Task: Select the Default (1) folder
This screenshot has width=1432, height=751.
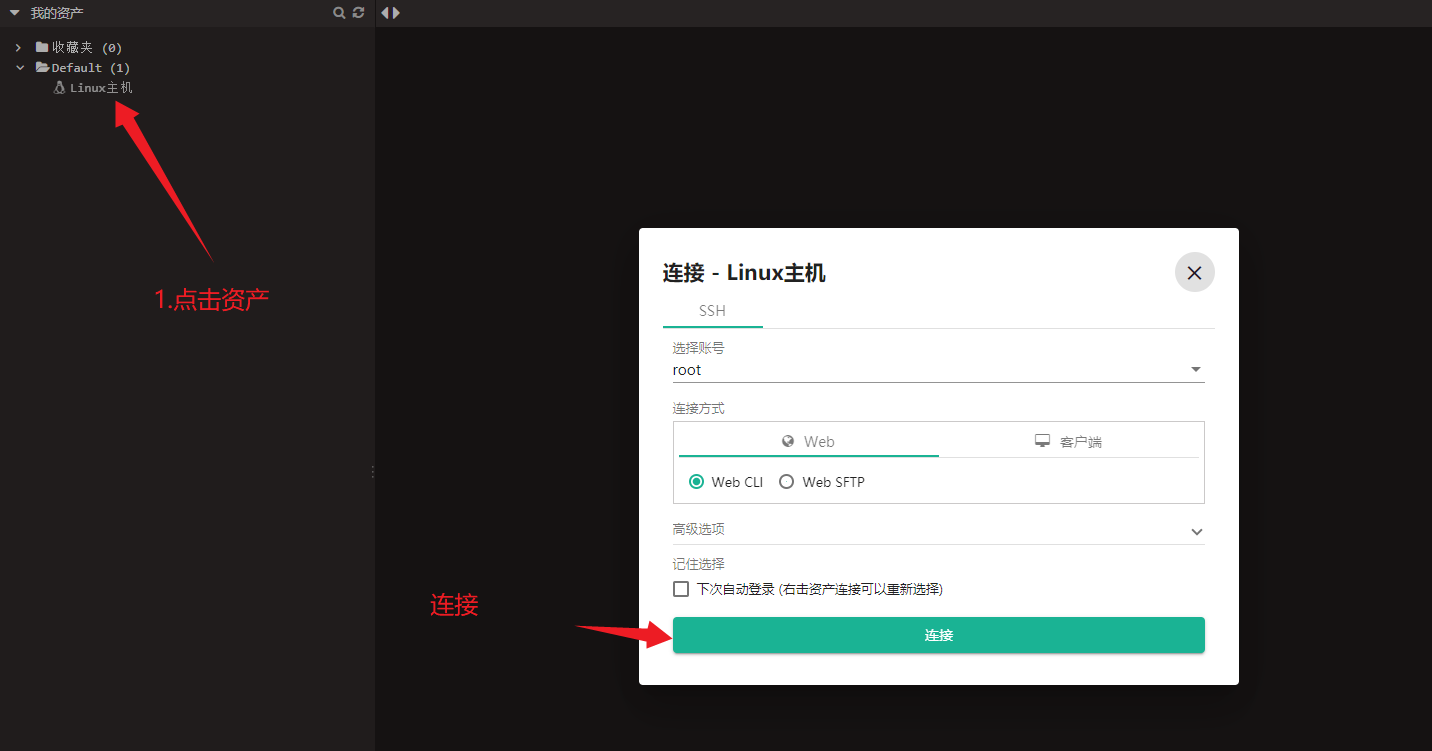Action: (x=91, y=68)
